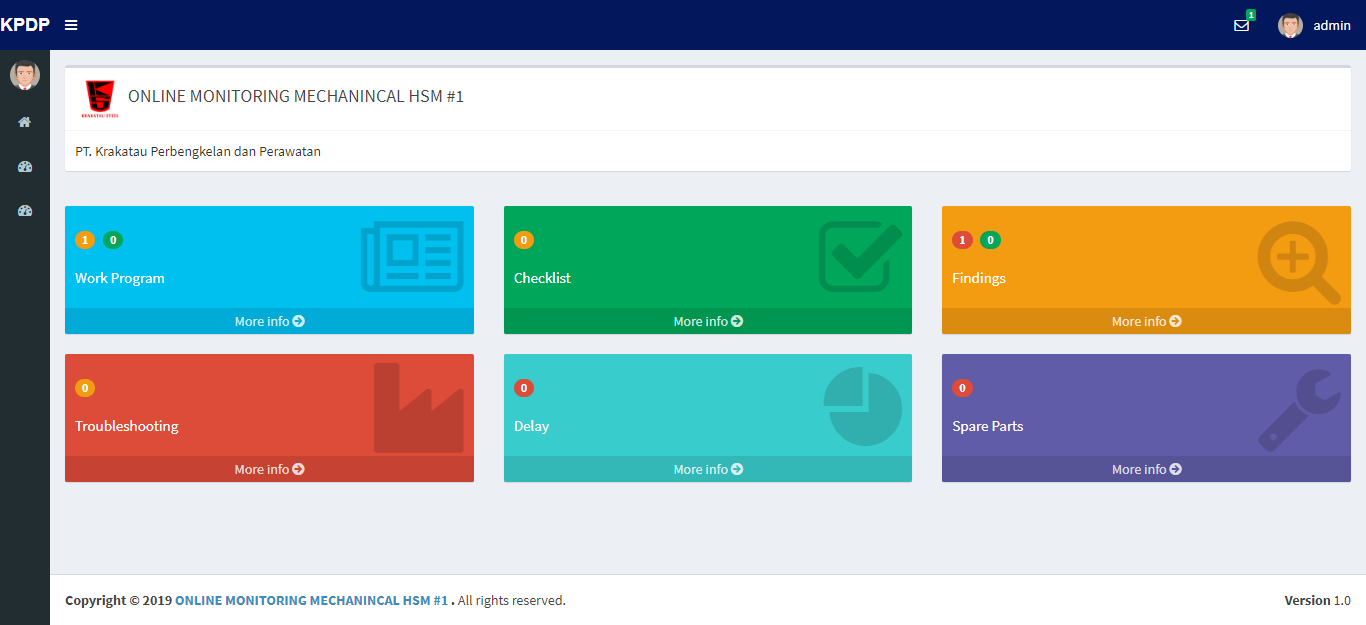Open More info for Delay
Image resolution: width=1366 pixels, height=625 pixels.
pos(708,469)
